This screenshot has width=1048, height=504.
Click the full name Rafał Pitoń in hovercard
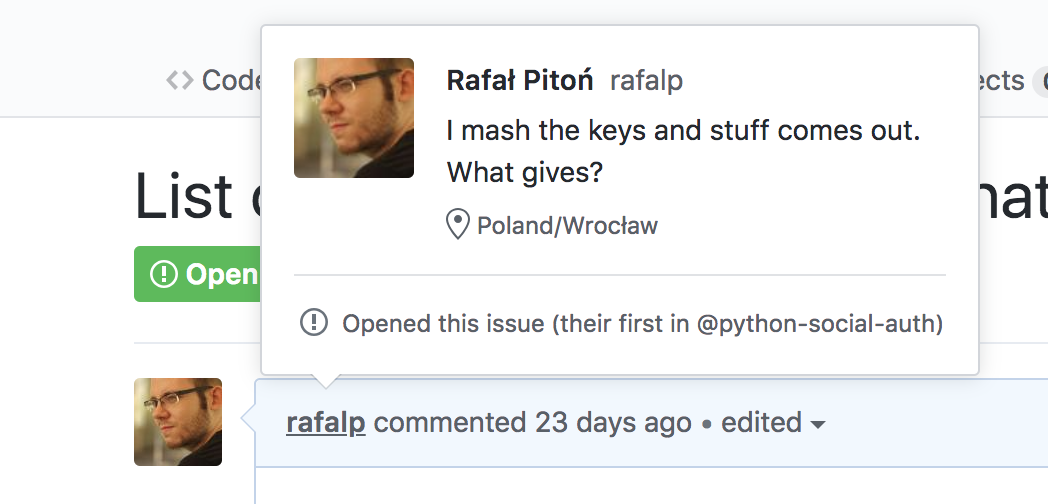(x=520, y=81)
